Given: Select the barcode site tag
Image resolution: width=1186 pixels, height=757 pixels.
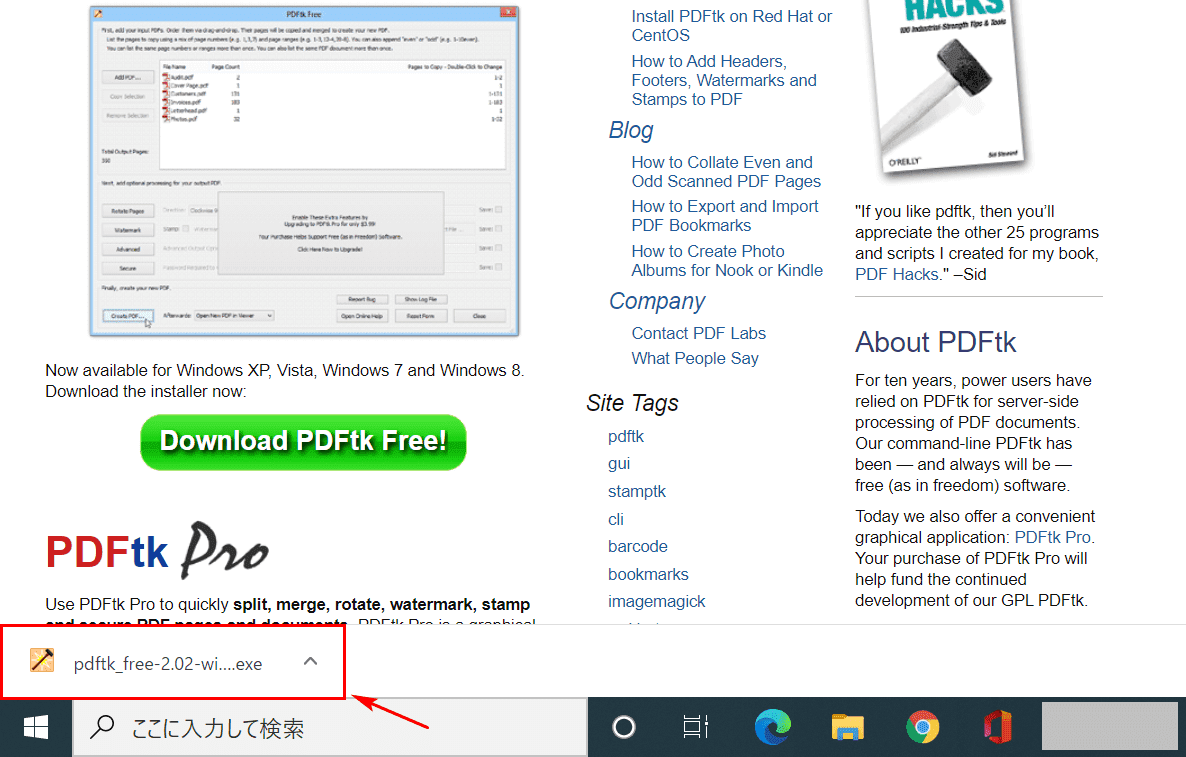Looking at the screenshot, I should point(638,546).
